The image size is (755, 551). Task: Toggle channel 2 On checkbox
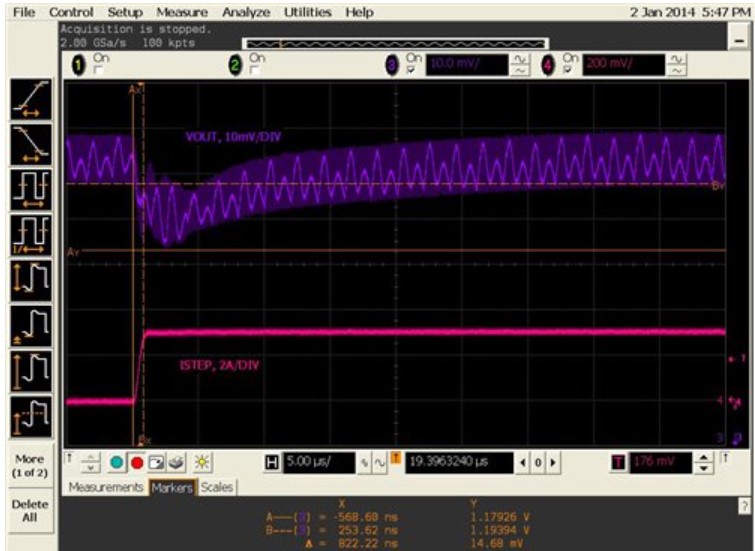256,71
